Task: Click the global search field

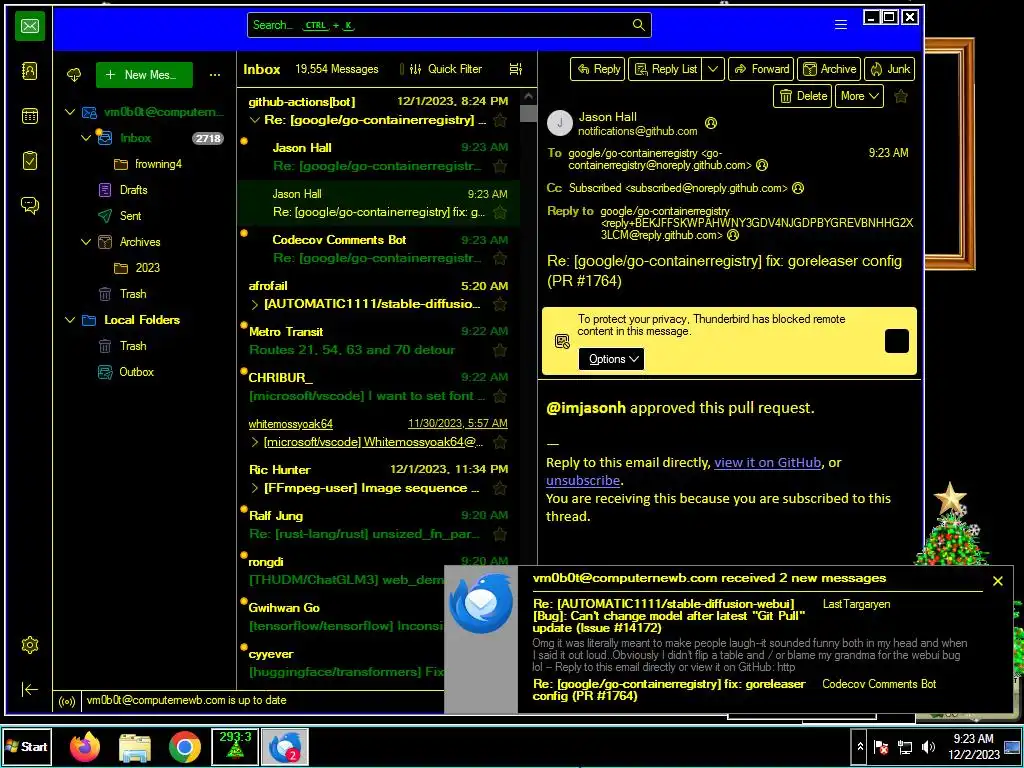Action: [x=449, y=25]
